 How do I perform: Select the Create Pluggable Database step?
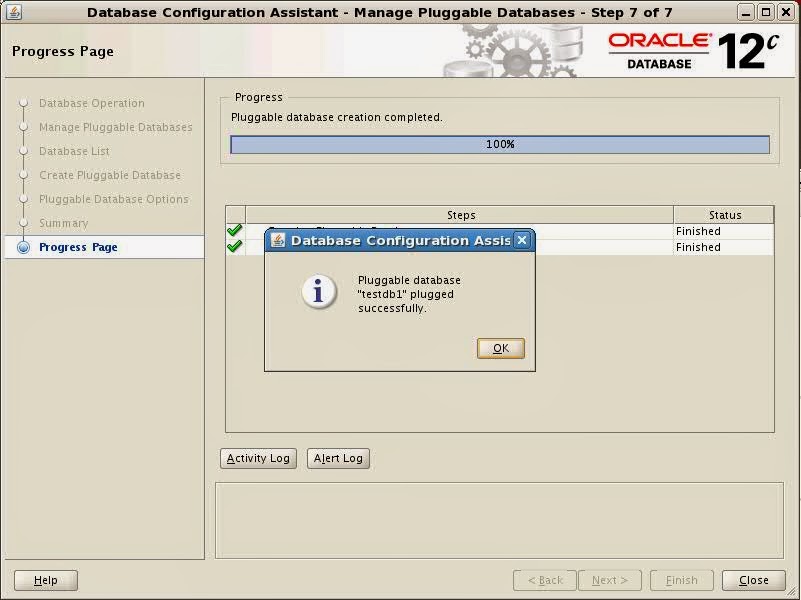[110, 175]
